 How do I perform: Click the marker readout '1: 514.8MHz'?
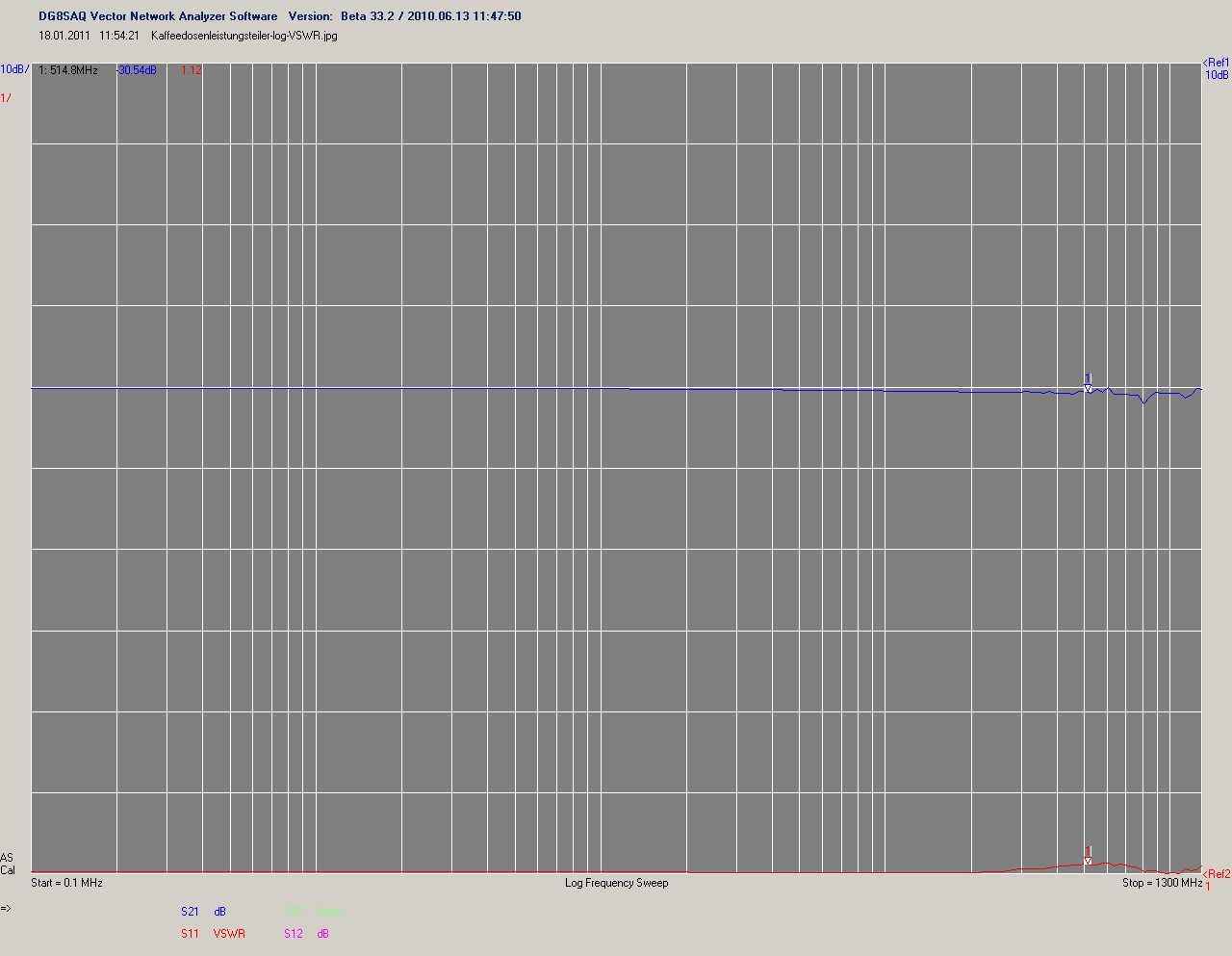pos(68,70)
